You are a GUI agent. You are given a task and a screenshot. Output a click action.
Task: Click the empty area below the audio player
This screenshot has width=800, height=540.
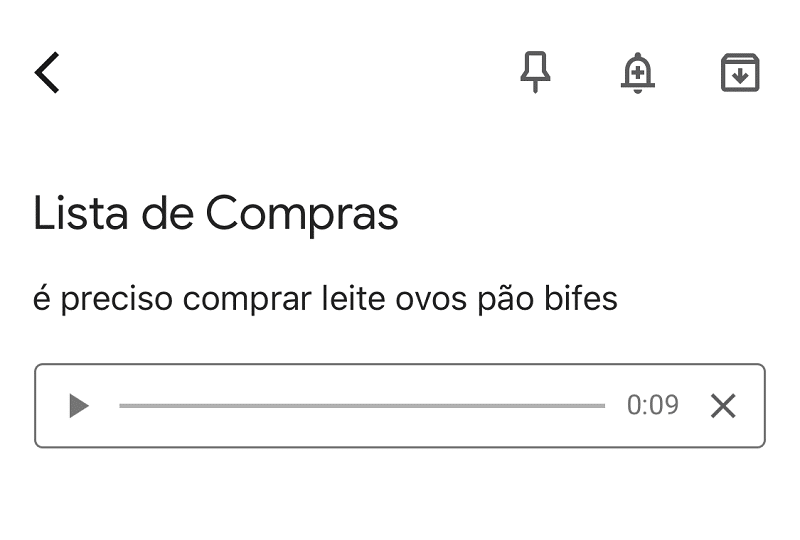400,495
